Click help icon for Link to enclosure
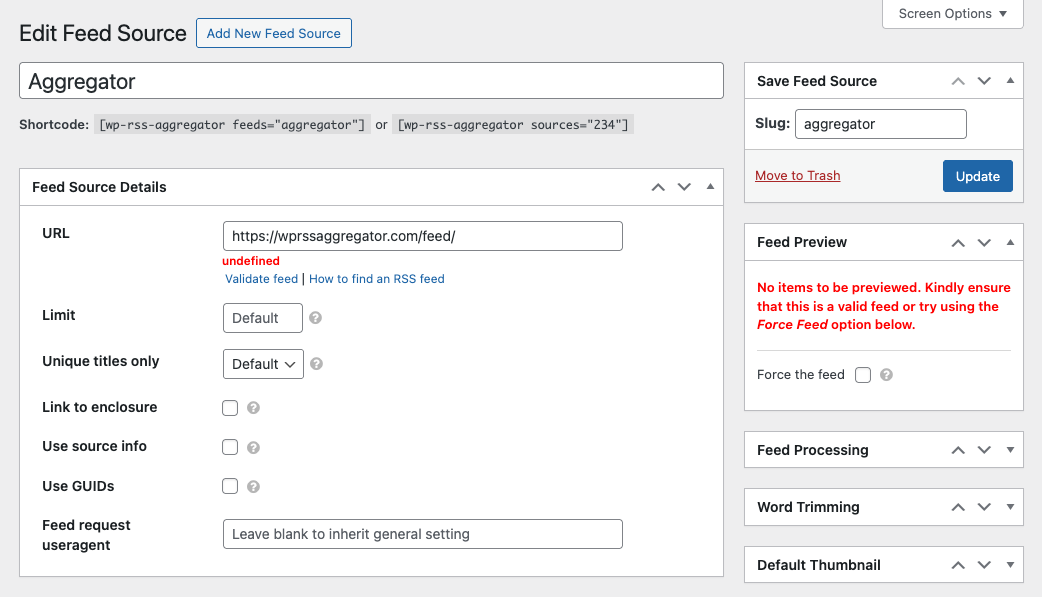 tap(254, 408)
